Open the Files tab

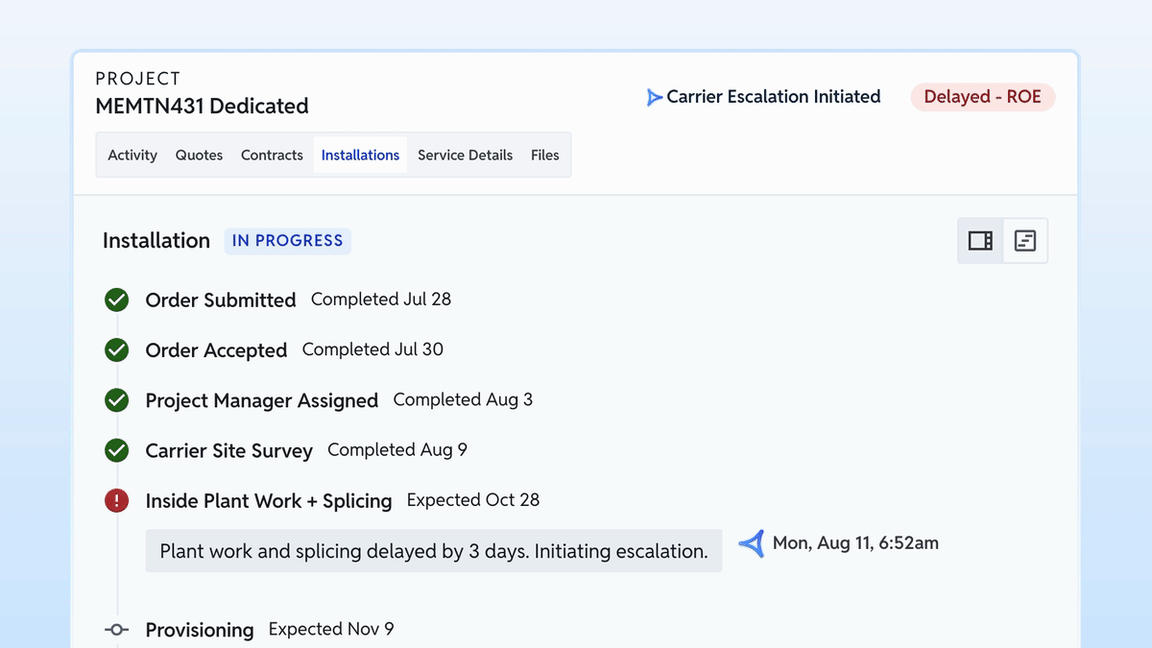click(x=545, y=155)
